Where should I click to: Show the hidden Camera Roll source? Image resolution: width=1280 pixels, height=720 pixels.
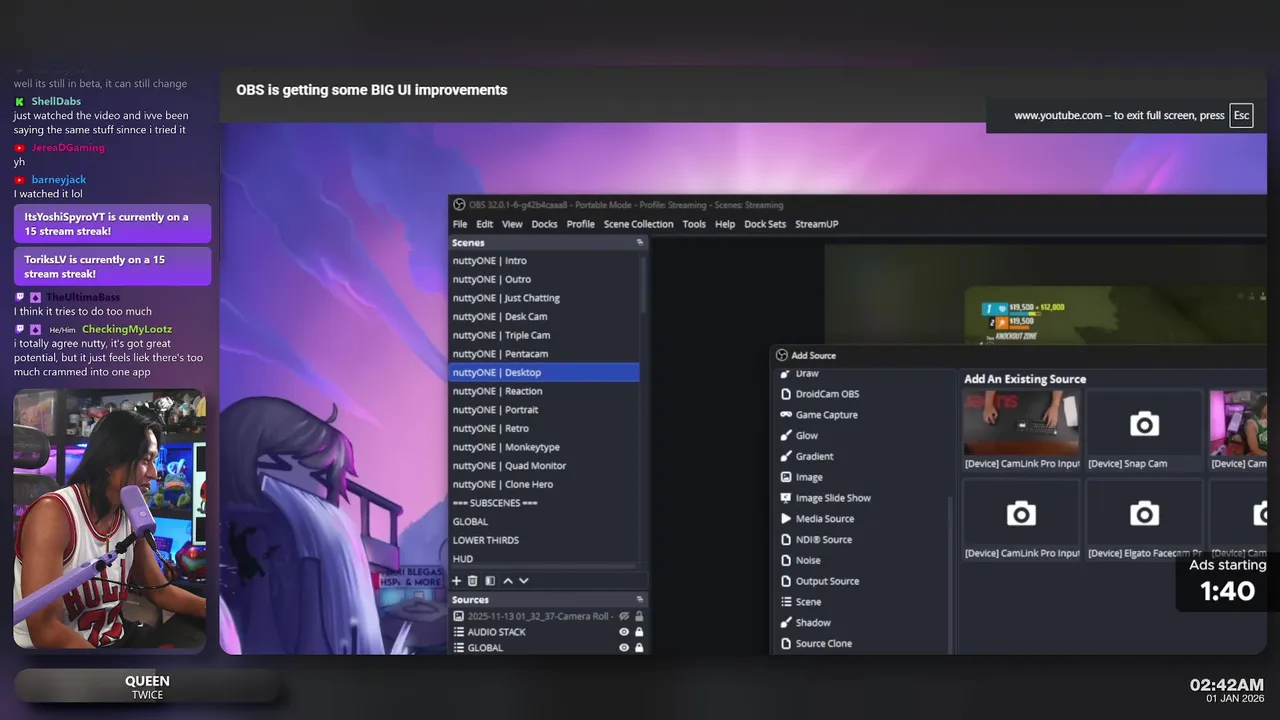624,616
